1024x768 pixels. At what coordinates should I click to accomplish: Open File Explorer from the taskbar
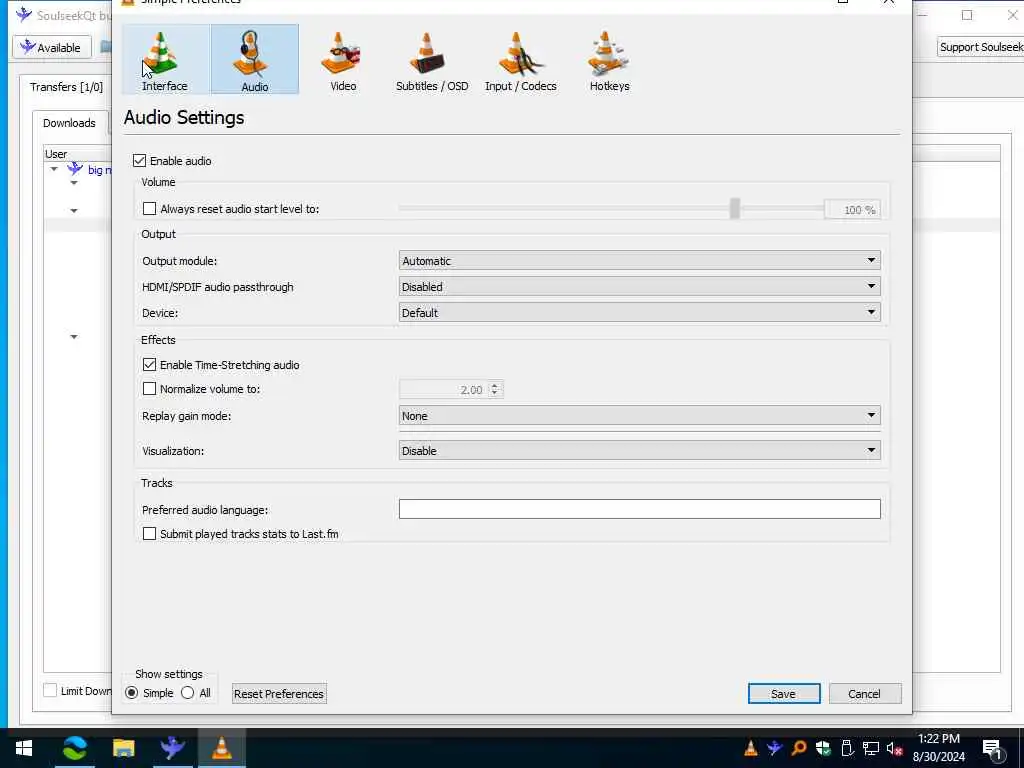[123, 748]
